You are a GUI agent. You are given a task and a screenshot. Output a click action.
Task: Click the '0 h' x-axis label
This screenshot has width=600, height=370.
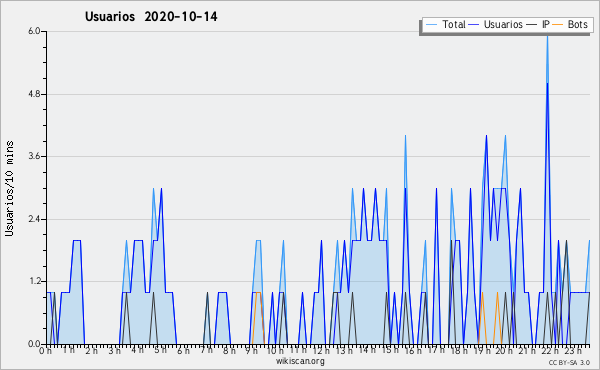coord(46,351)
